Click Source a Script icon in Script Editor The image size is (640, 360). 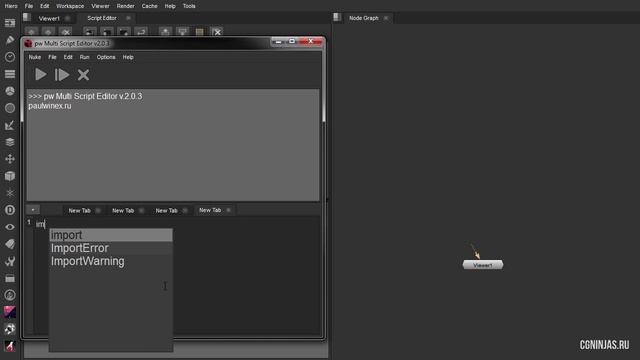(x=89, y=32)
